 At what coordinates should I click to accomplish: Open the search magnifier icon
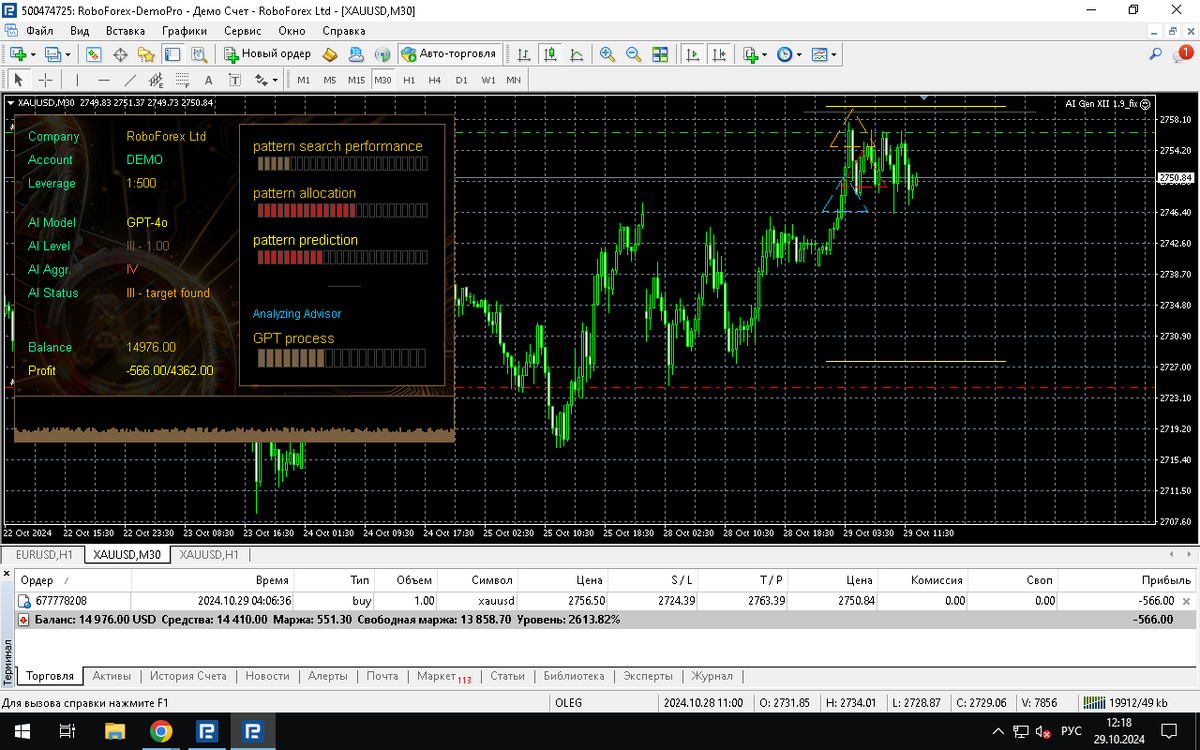coord(1156,54)
